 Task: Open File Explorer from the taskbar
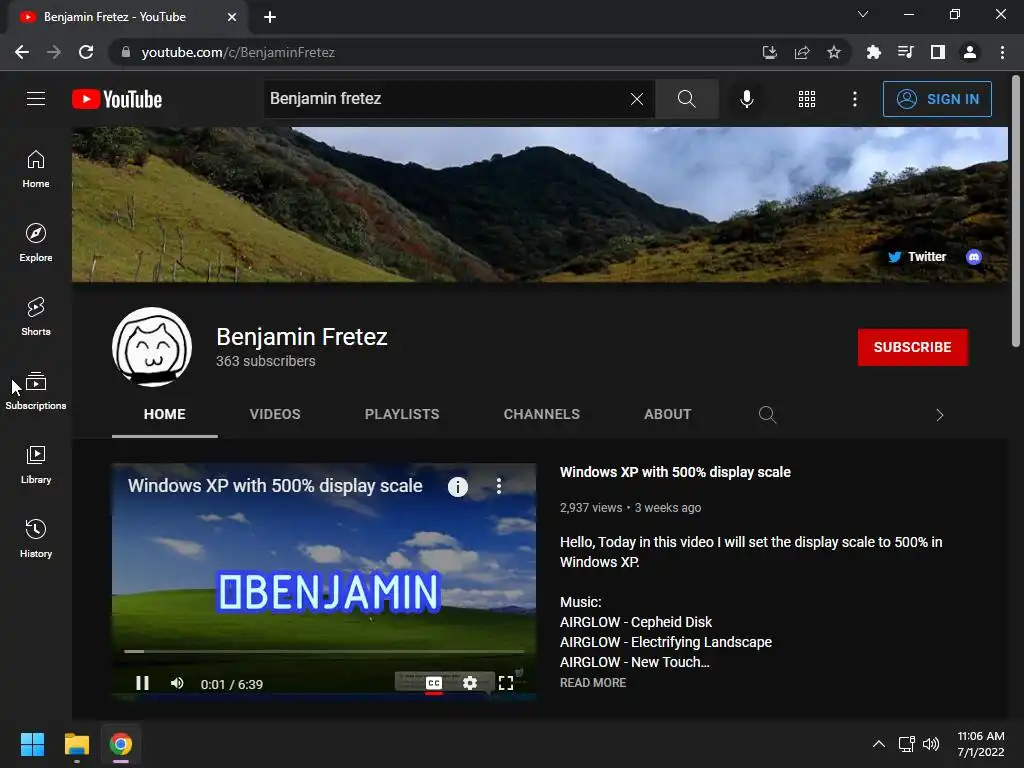click(76, 744)
